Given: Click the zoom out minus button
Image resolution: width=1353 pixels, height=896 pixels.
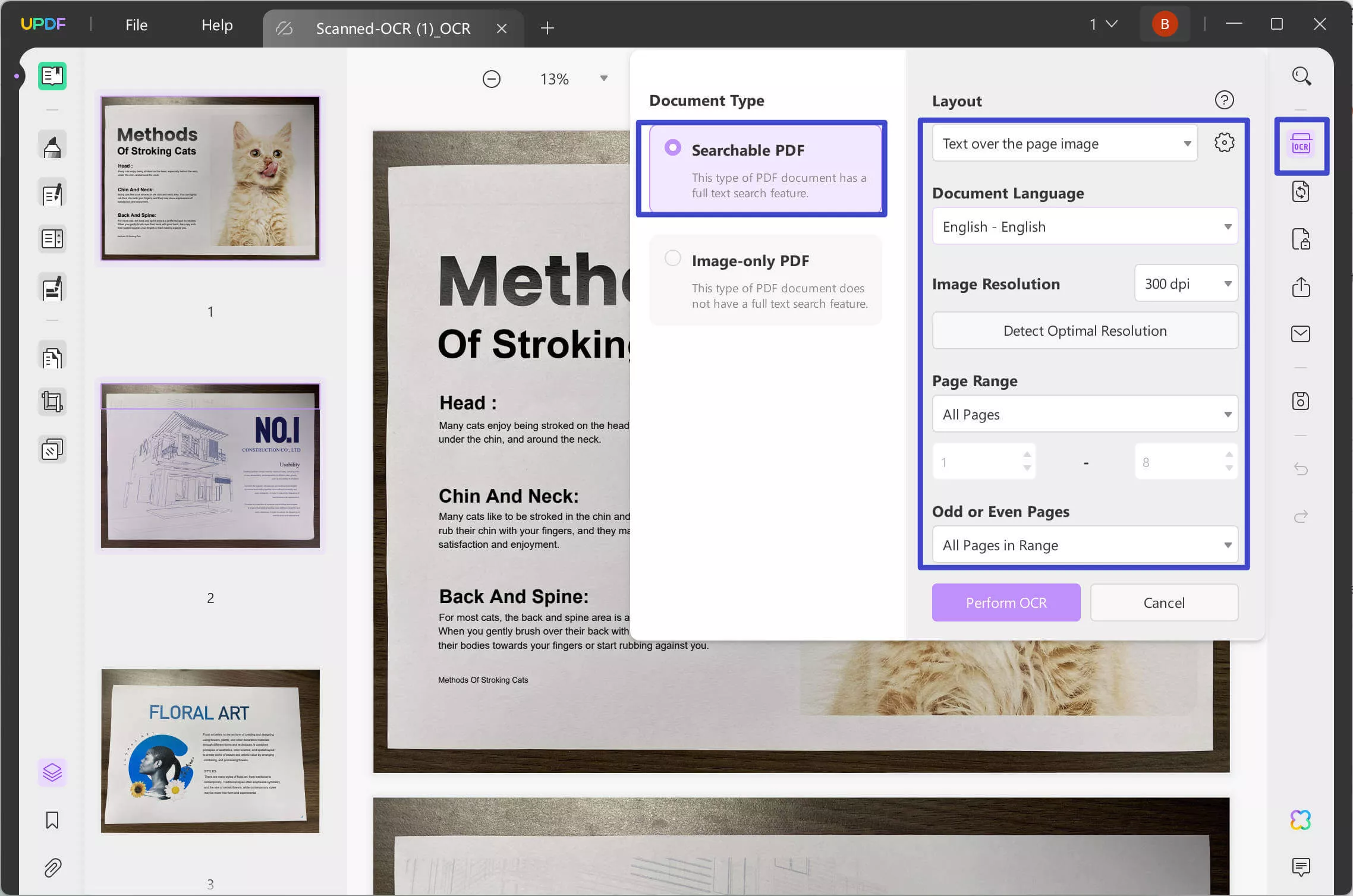Looking at the screenshot, I should [491, 79].
